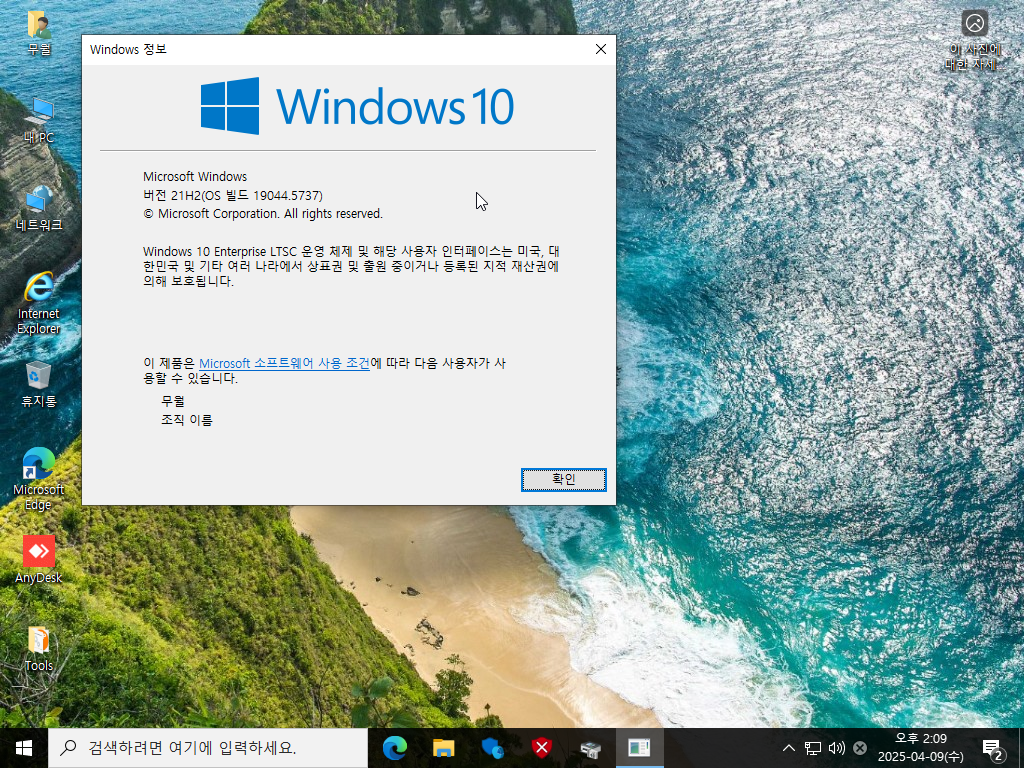Click the circled X tray icon
This screenshot has width=1024, height=768.
[860, 748]
